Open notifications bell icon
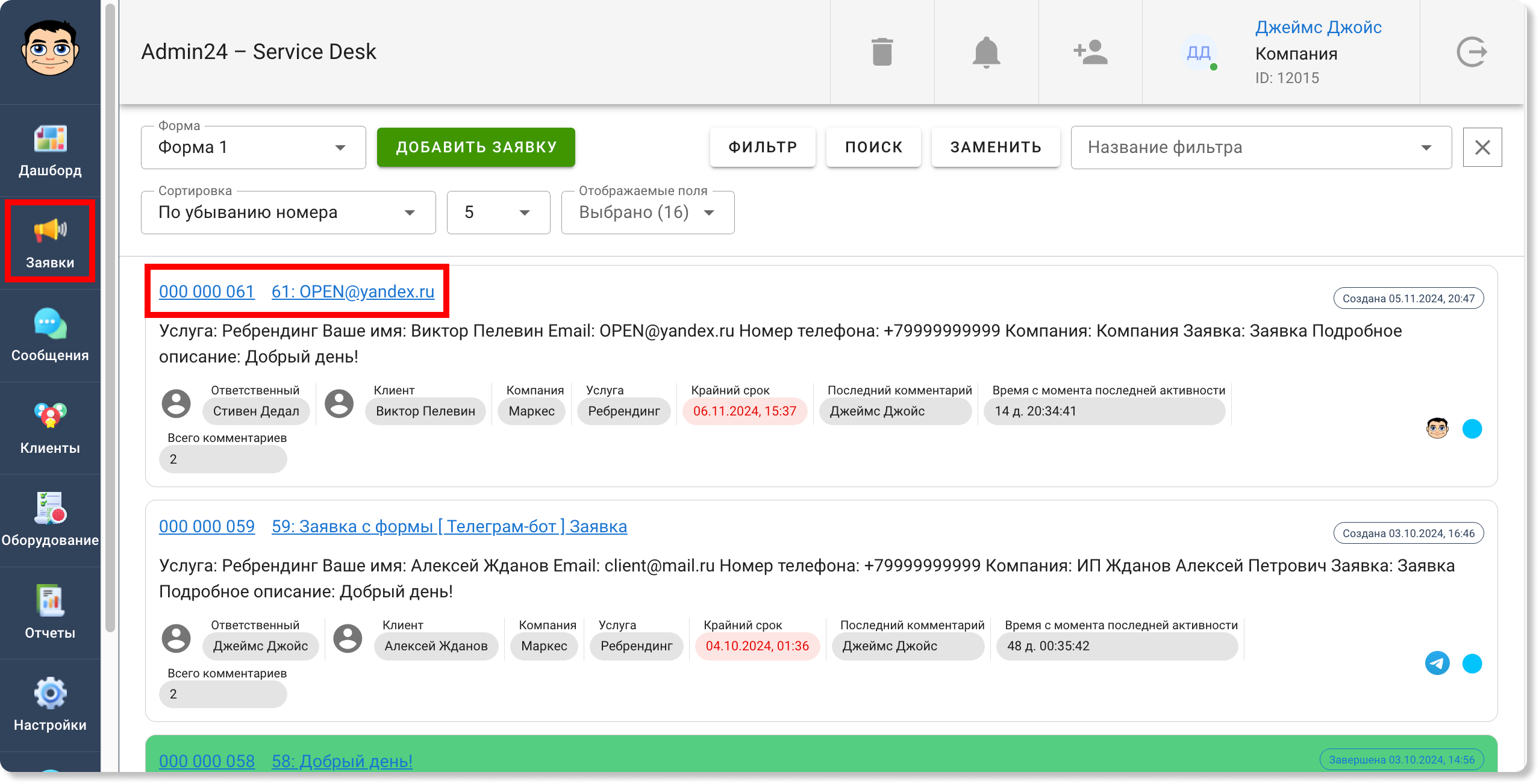This screenshot has width=1539, height=784. pos(986,52)
